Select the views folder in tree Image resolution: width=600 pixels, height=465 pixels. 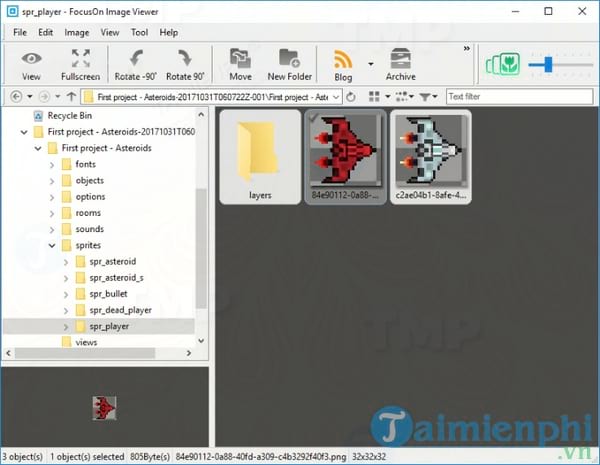coord(86,342)
